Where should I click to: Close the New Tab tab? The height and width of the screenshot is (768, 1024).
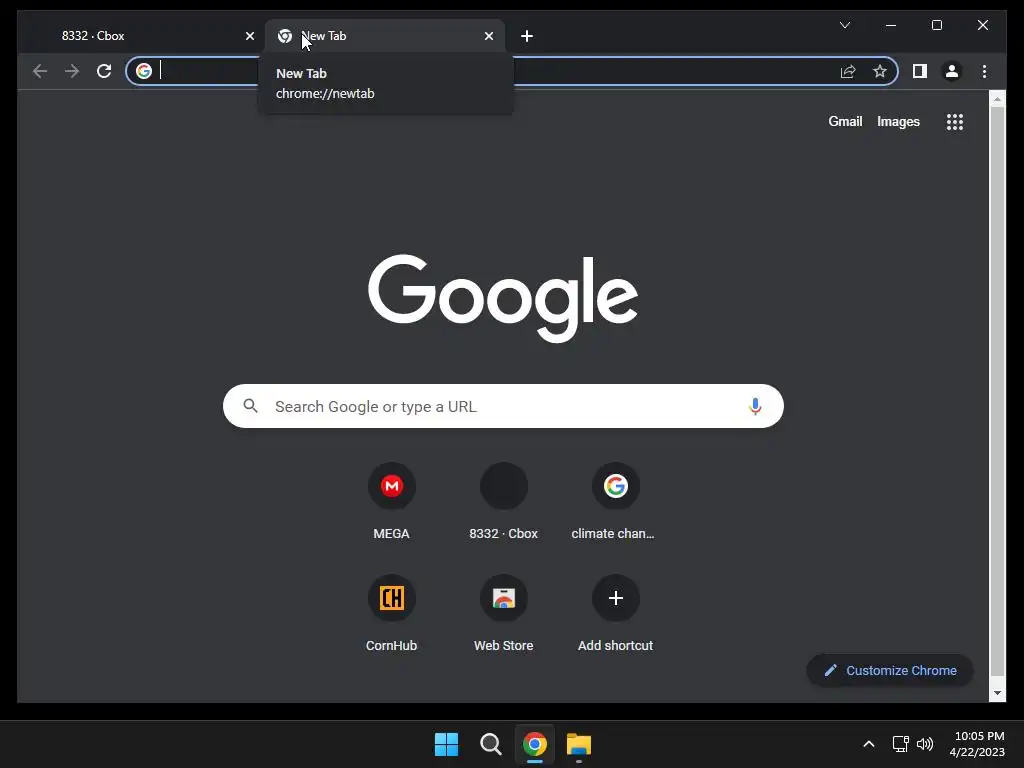point(488,36)
